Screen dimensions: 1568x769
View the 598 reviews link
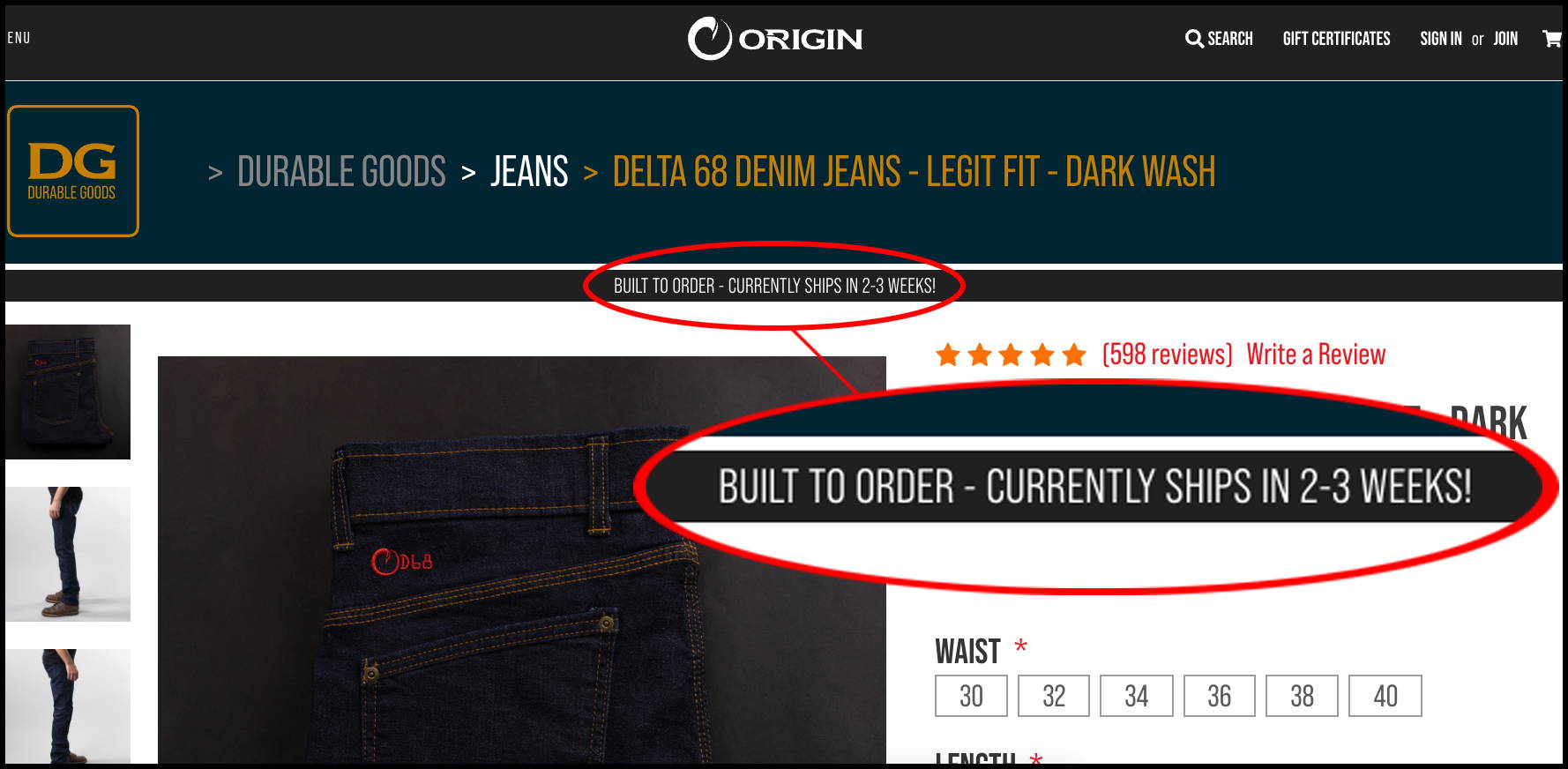(1168, 355)
